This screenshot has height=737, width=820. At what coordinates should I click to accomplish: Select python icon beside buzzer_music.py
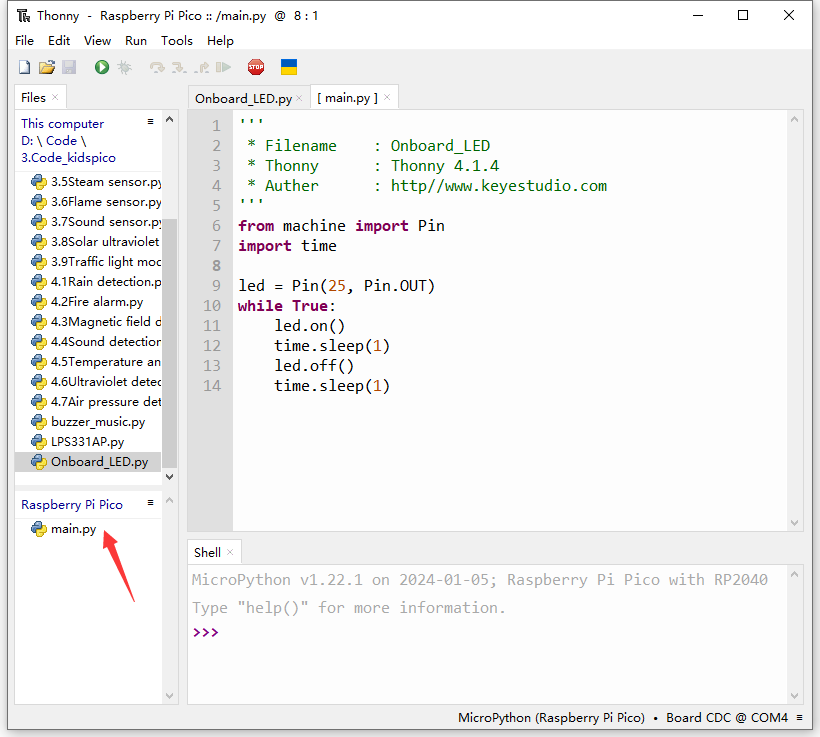[x=39, y=422]
